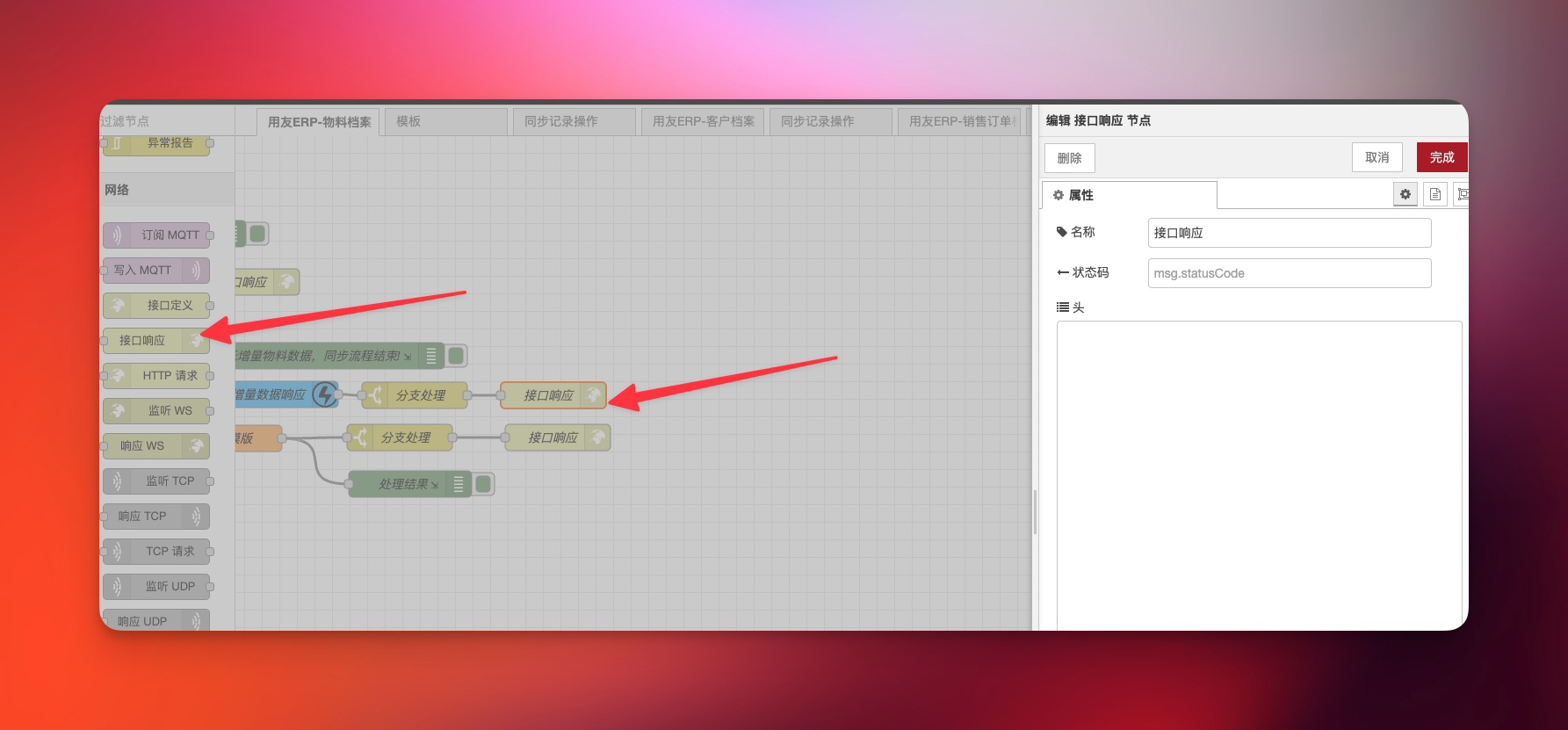Click the 取消 button
The height and width of the screenshot is (730, 1568).
pyautogui.click(x=1377, y=157)
